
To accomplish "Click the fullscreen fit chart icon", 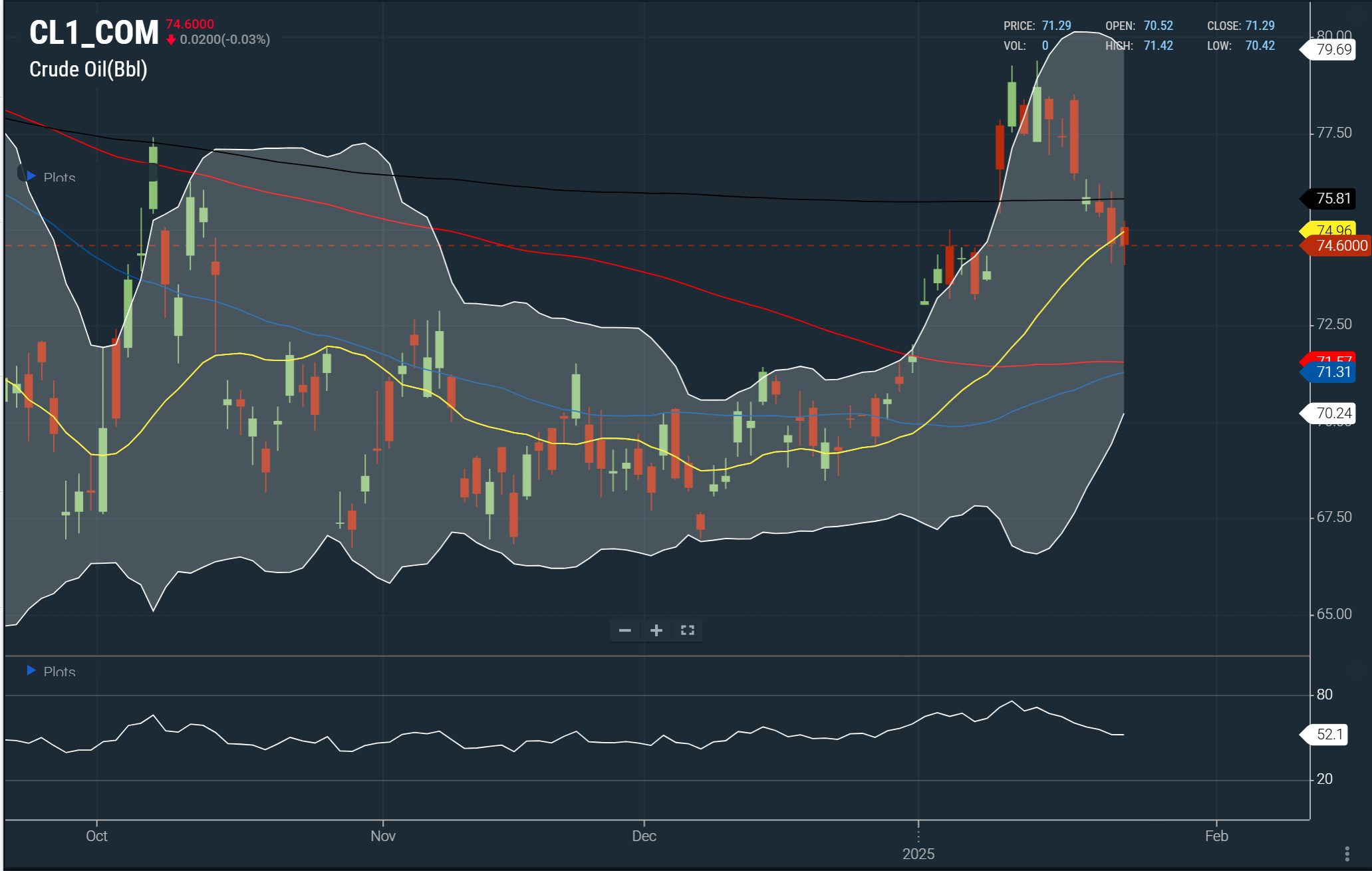I will (687, 630).
